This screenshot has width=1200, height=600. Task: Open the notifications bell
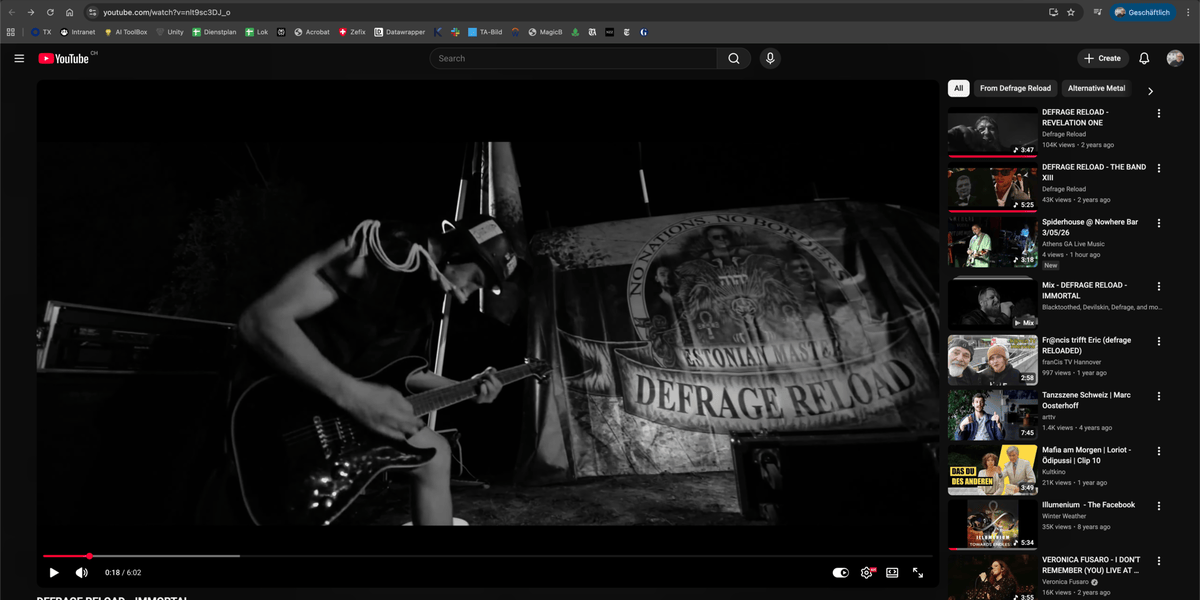[1144, 59]
